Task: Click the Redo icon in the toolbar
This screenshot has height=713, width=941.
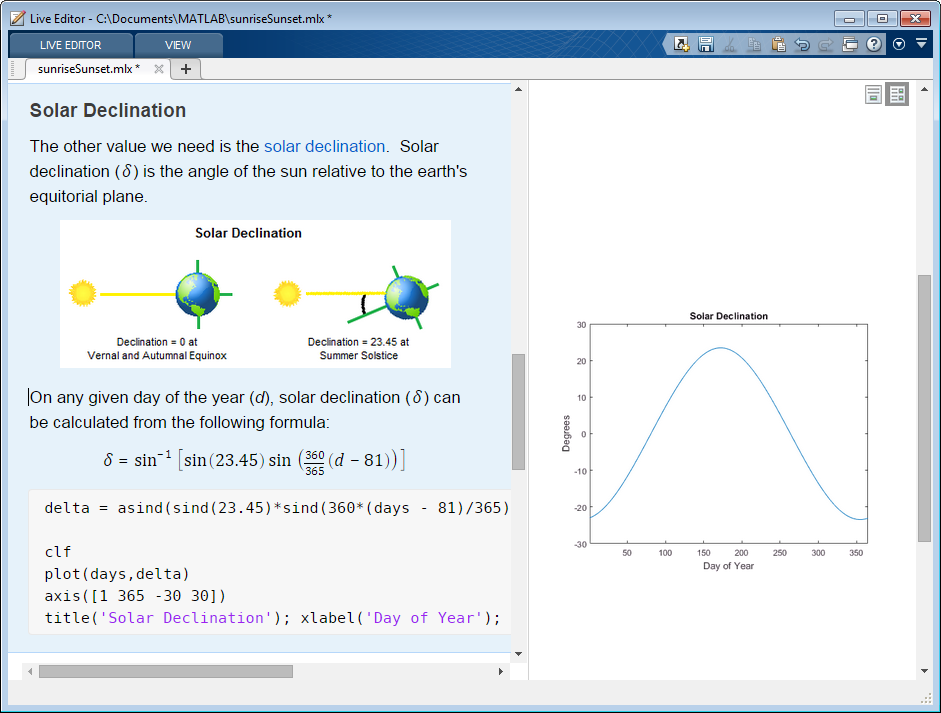Action: [826, 44]
